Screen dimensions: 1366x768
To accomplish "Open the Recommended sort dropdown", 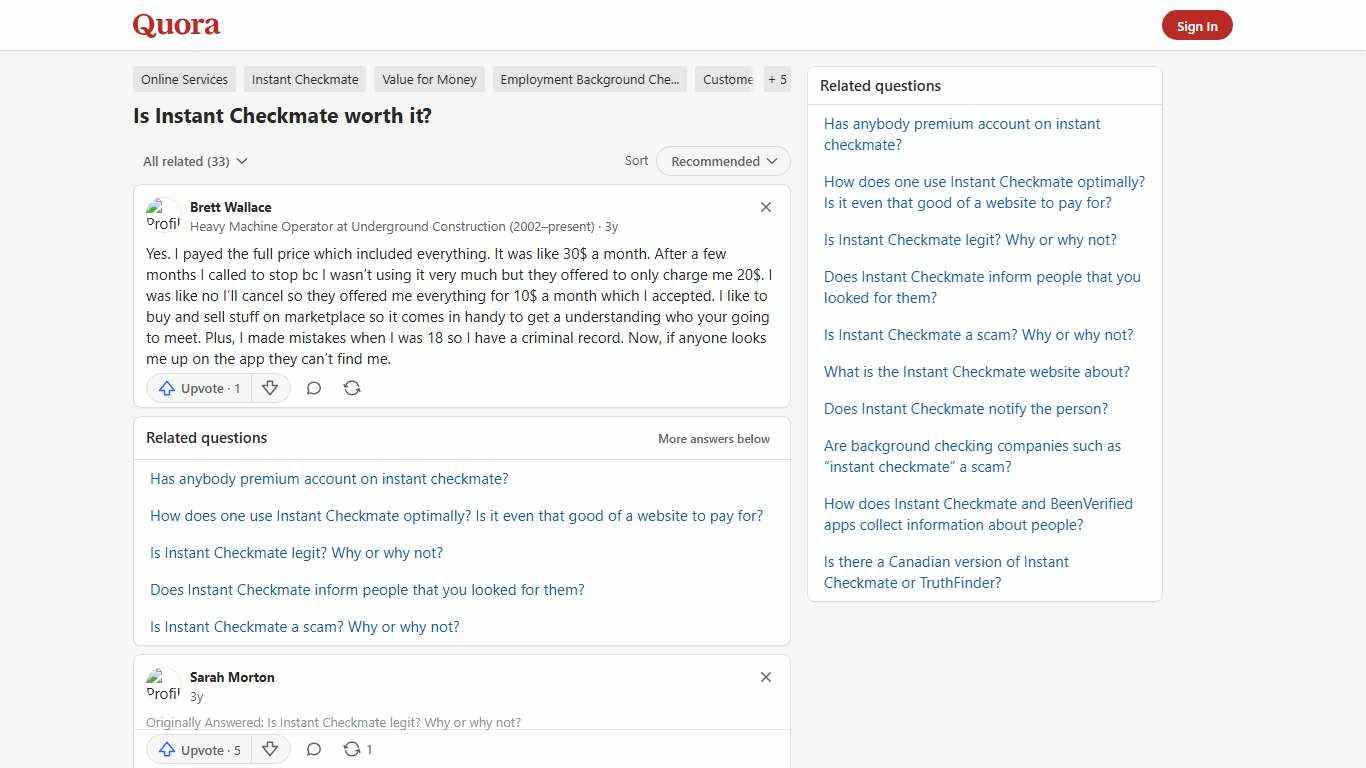I will tap(723, 161).
